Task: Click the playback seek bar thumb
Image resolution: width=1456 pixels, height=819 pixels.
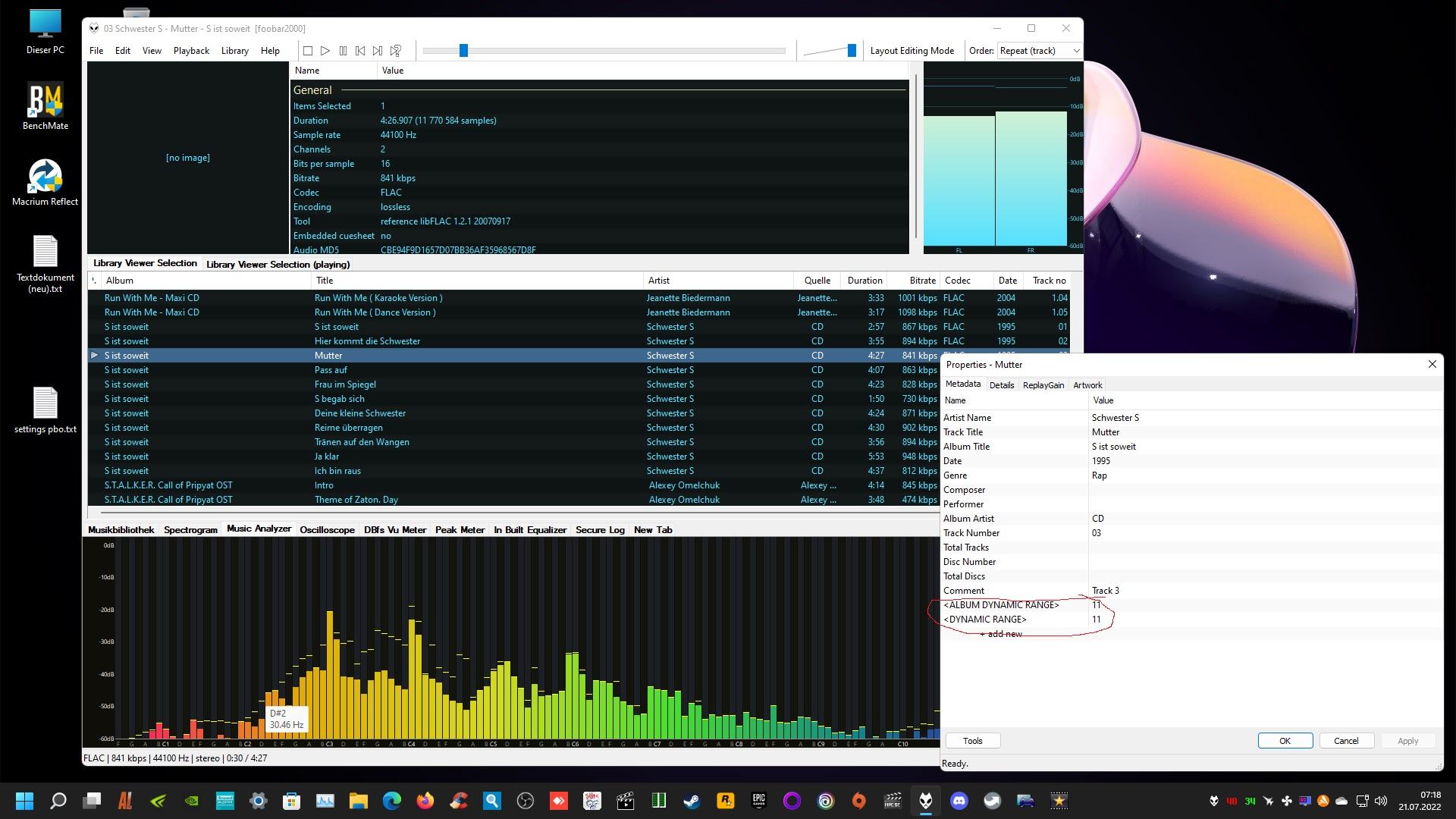Action: tap(463, 51)
